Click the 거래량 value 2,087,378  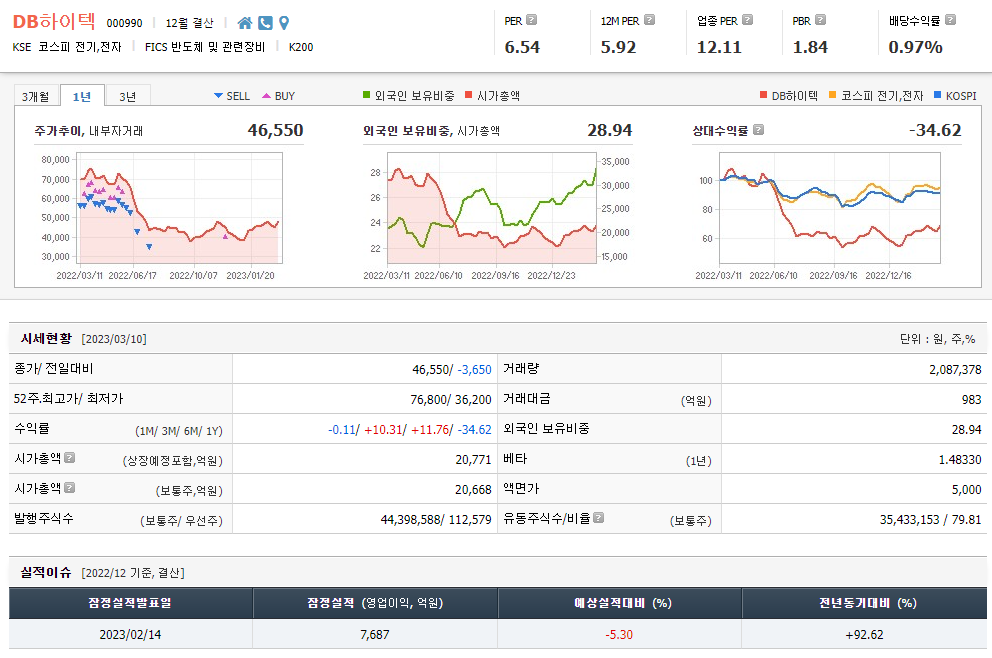point(955,369)
